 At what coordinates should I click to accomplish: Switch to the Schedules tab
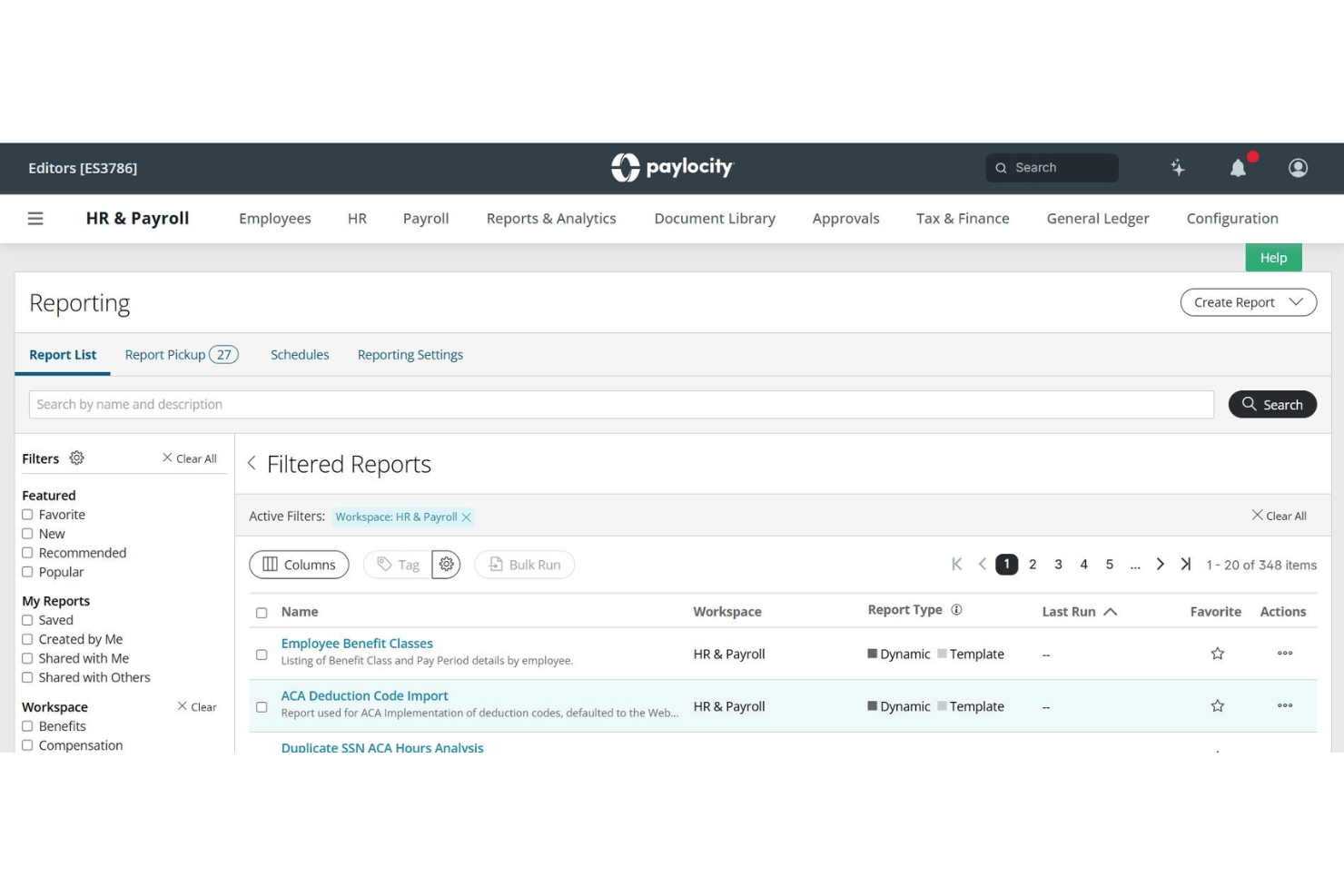point(300,355)
